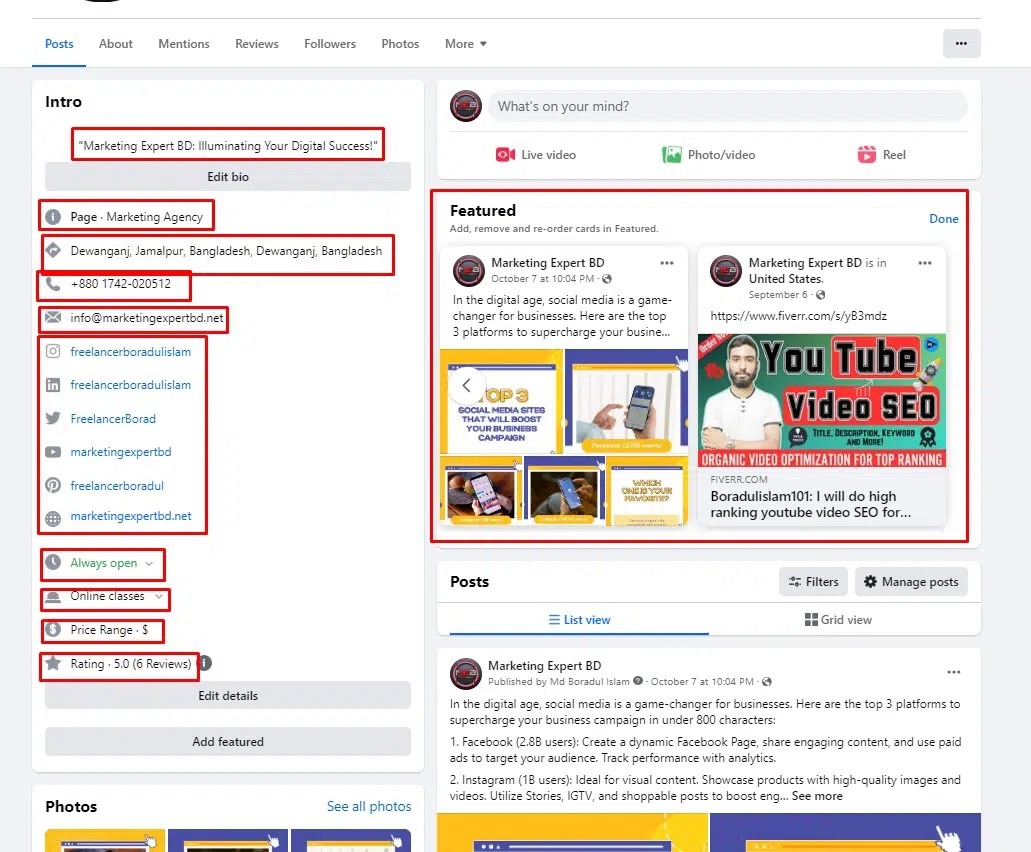The height and width of the screenshot is (852, 1031).
Task: Open the Followers tab
Action: coord(330,44)
